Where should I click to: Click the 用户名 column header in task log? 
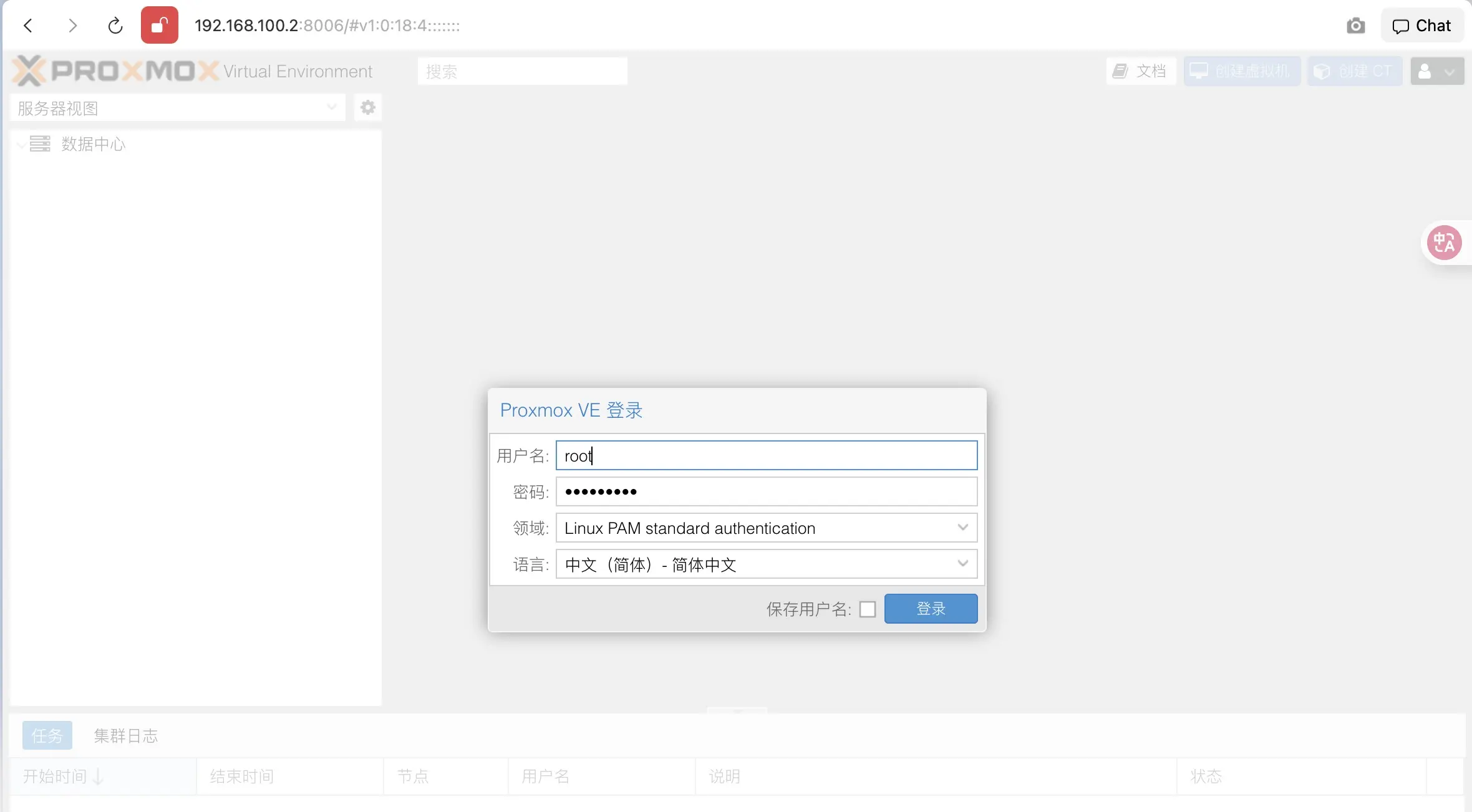(x=602, y=776)
